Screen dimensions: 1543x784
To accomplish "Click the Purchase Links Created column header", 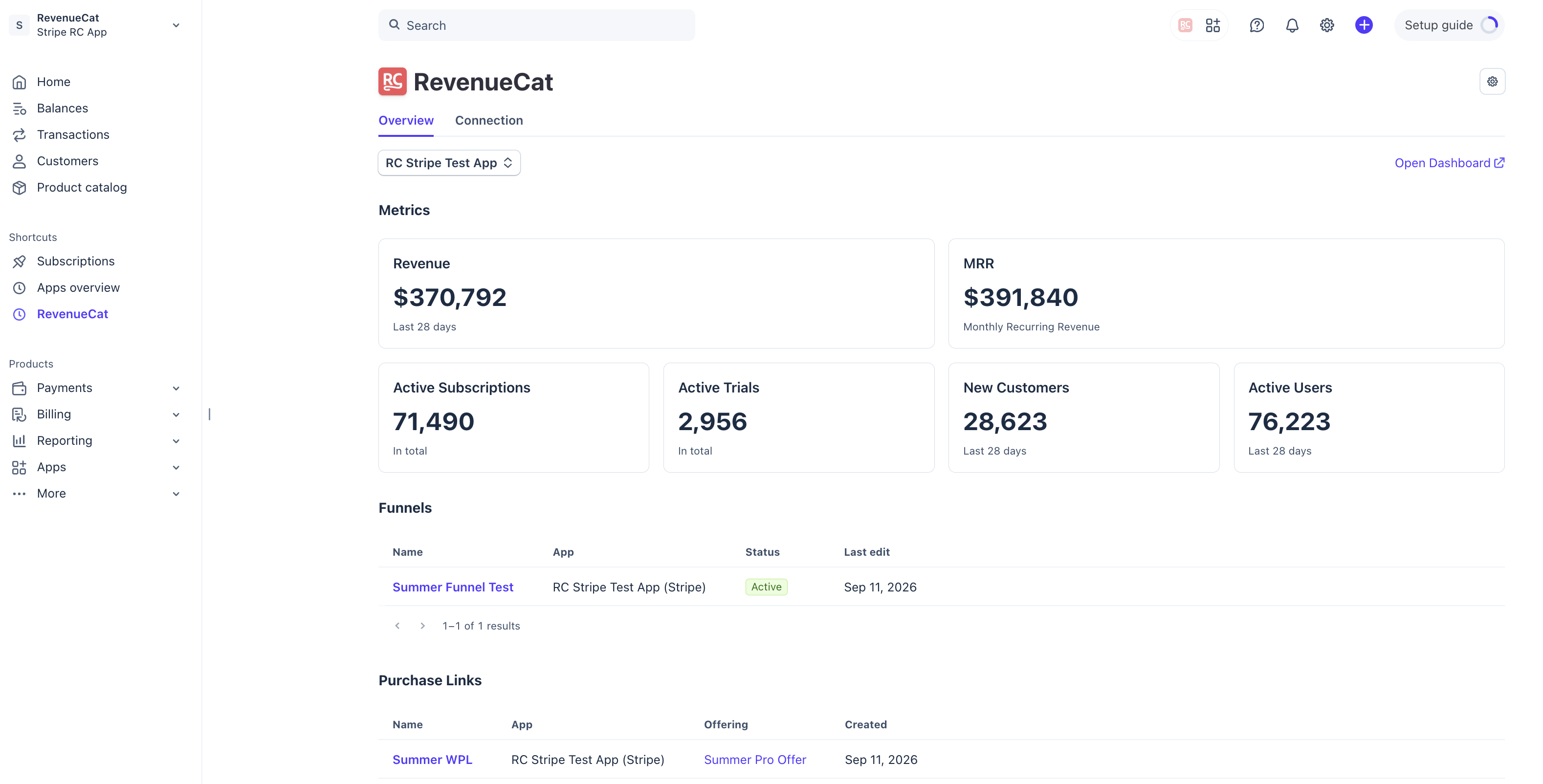I will point(865,725).
